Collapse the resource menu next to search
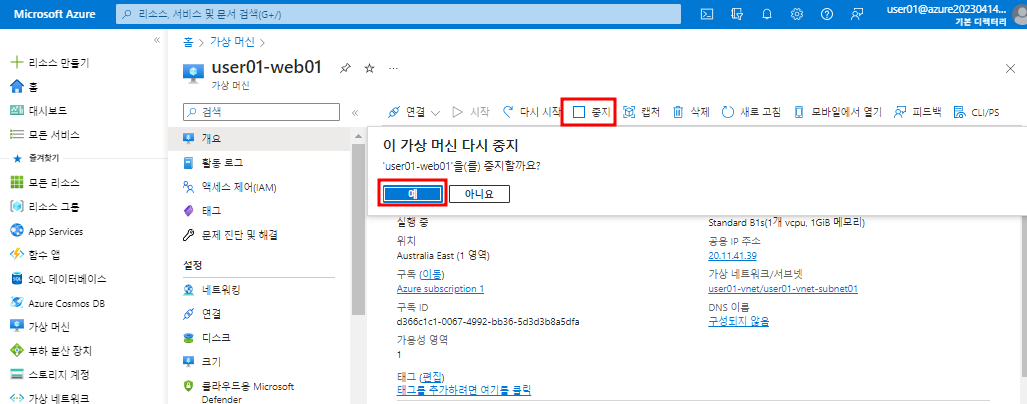 point(355,113)
